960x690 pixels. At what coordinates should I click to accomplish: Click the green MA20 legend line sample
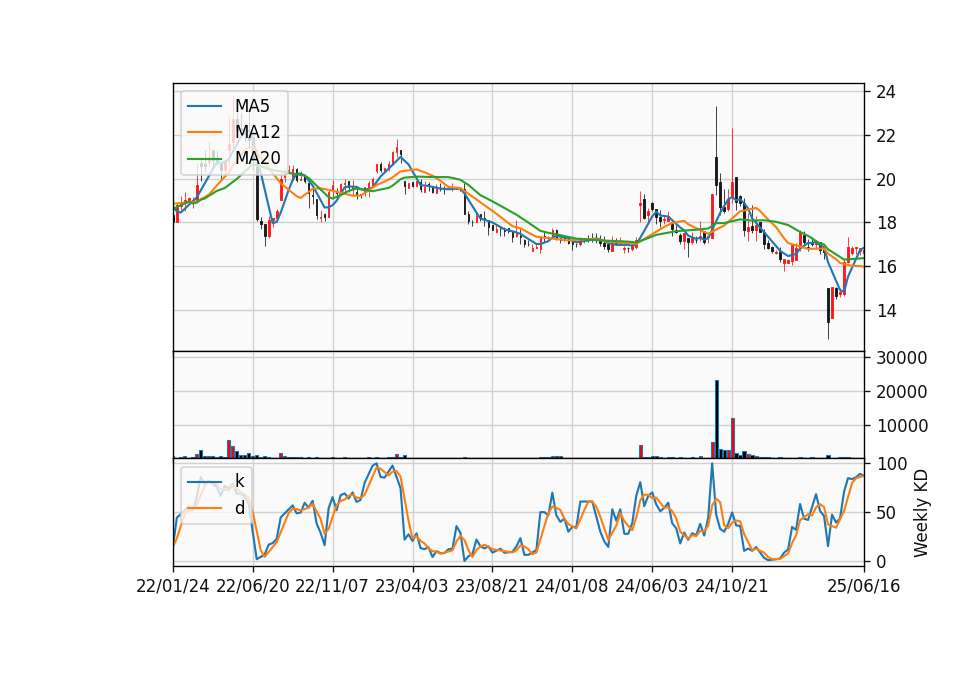point(204,159)
